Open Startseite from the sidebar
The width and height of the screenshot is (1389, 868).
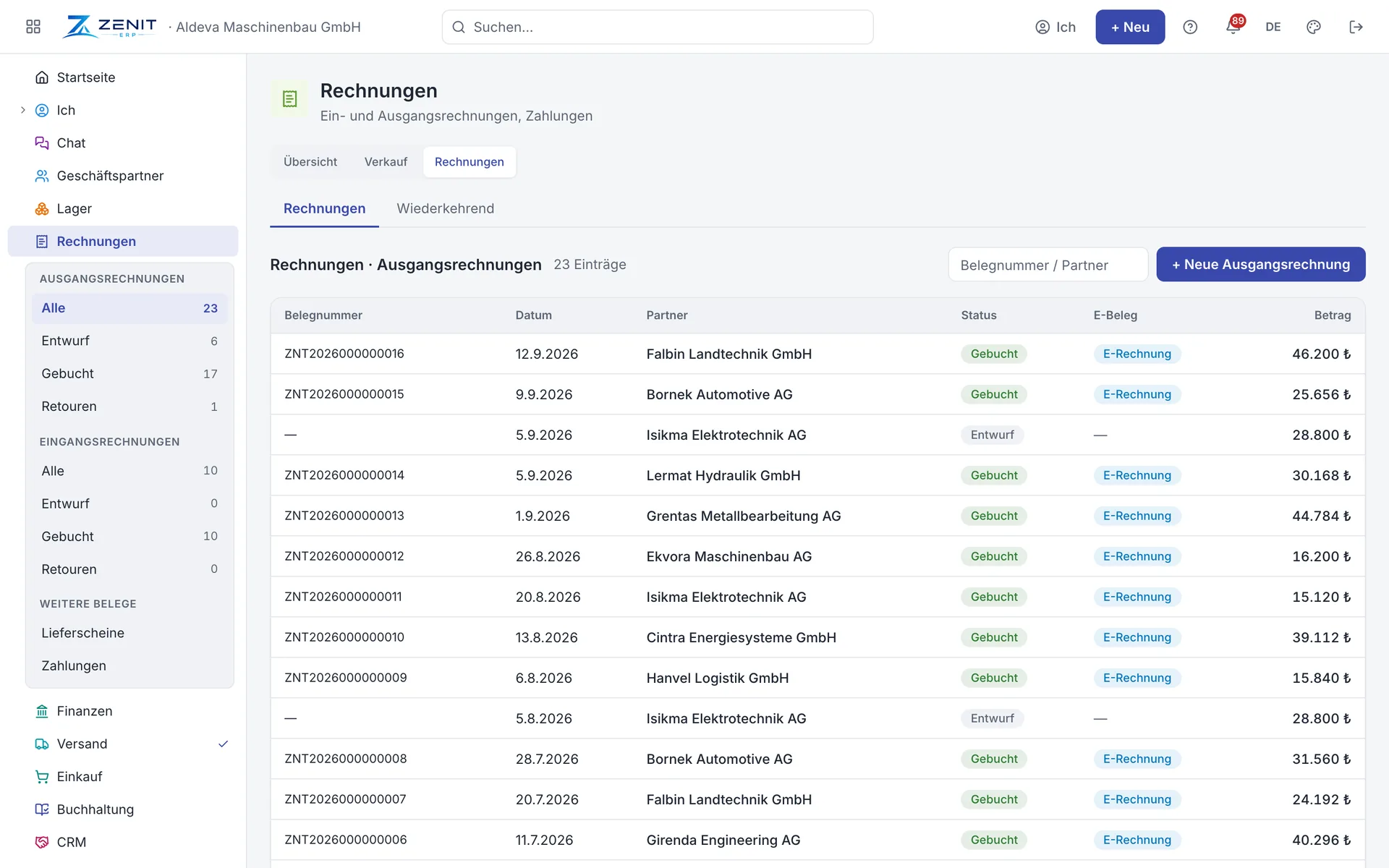[x=123, y=77]
